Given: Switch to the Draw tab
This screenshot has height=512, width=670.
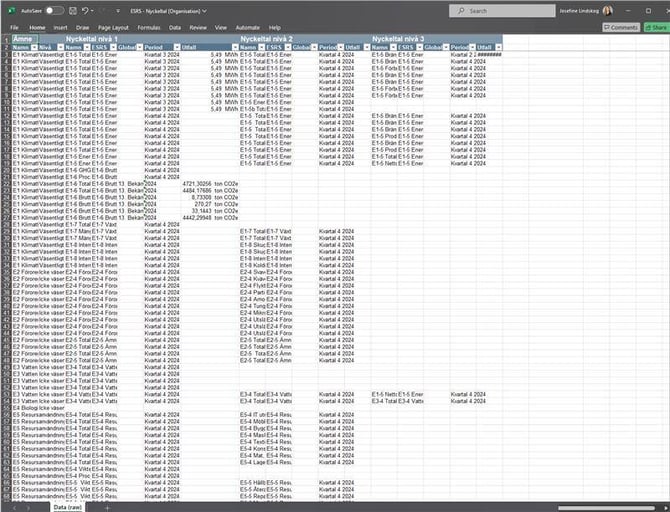Looking at the screenshot, I should pos(82,28).
